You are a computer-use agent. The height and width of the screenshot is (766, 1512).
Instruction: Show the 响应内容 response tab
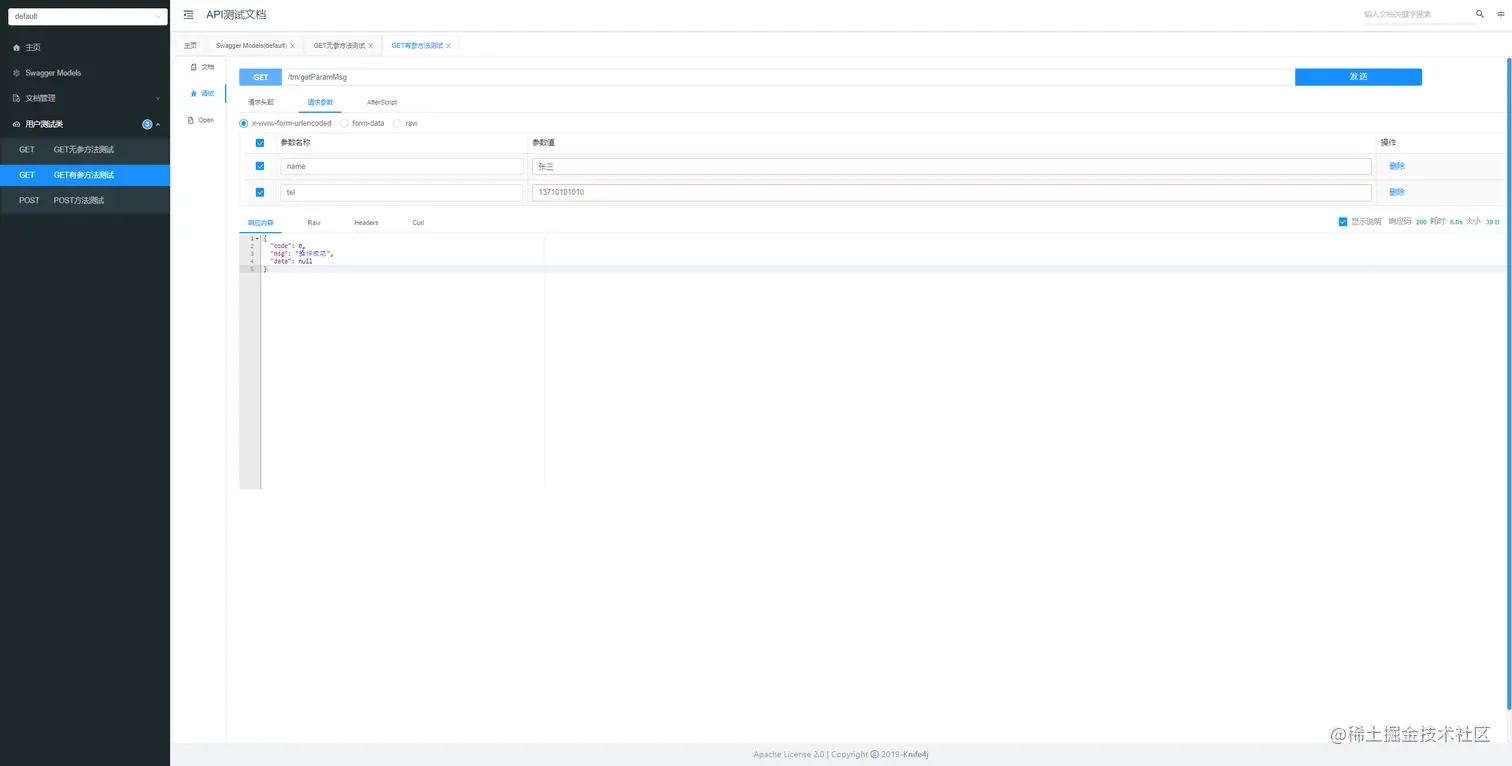coord(261,223)
